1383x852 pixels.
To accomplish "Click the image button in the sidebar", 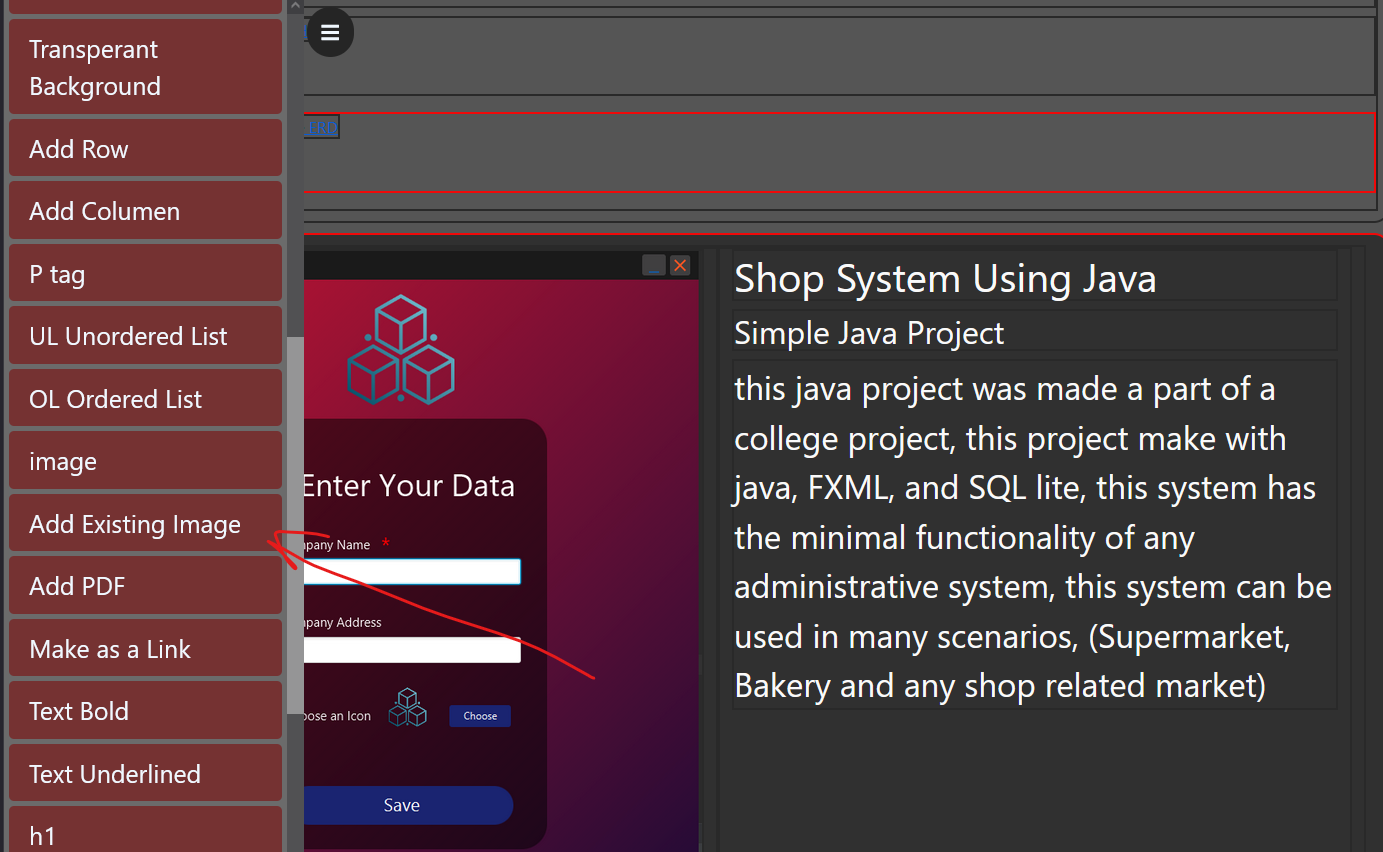I will point(145,461).
